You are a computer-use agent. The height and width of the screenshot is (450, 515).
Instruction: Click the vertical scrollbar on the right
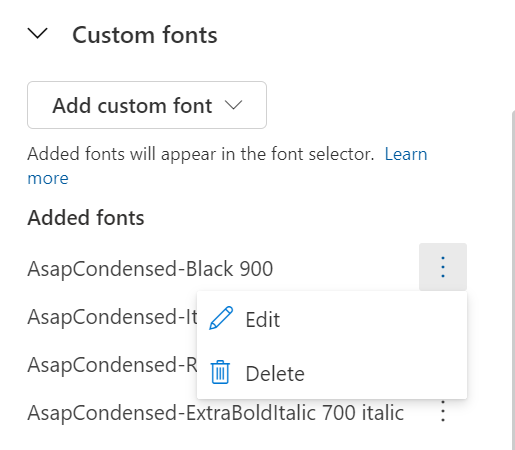tap(513, 280)
